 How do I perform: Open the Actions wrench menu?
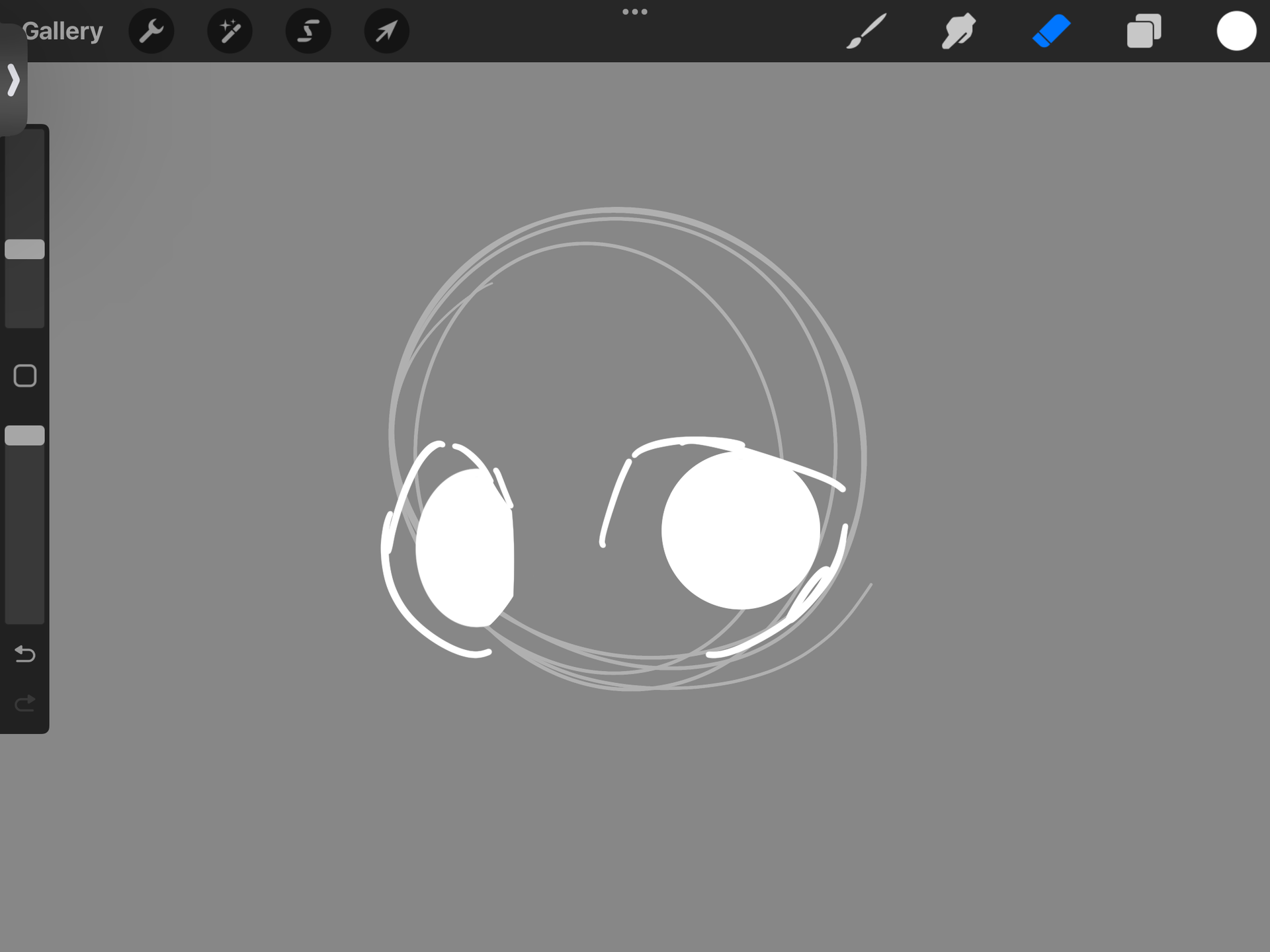(151, 31)
